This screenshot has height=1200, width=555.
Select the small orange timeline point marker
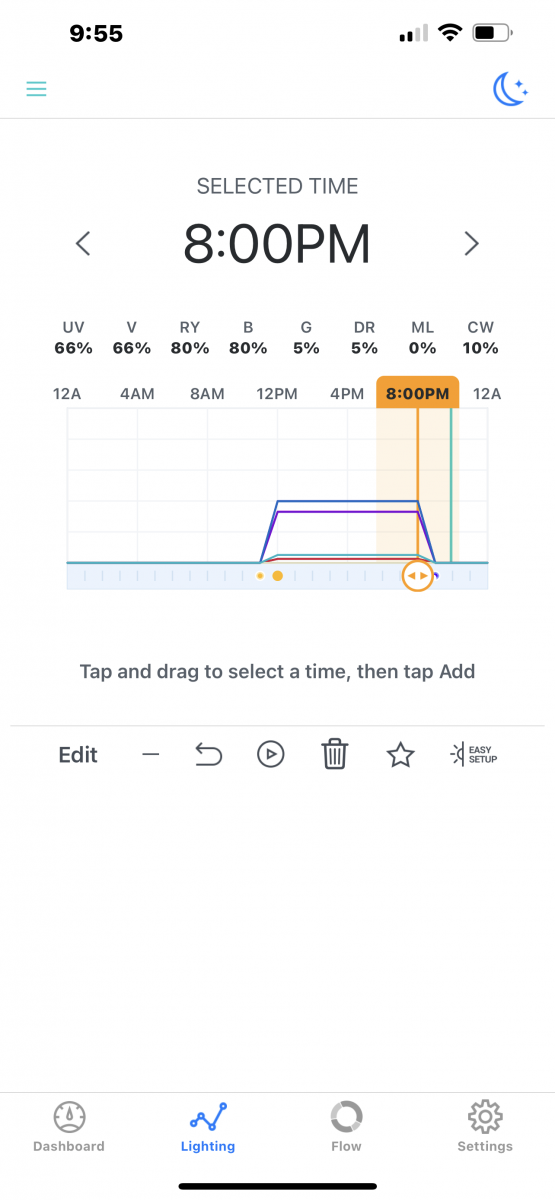click(x=260, y=576)
